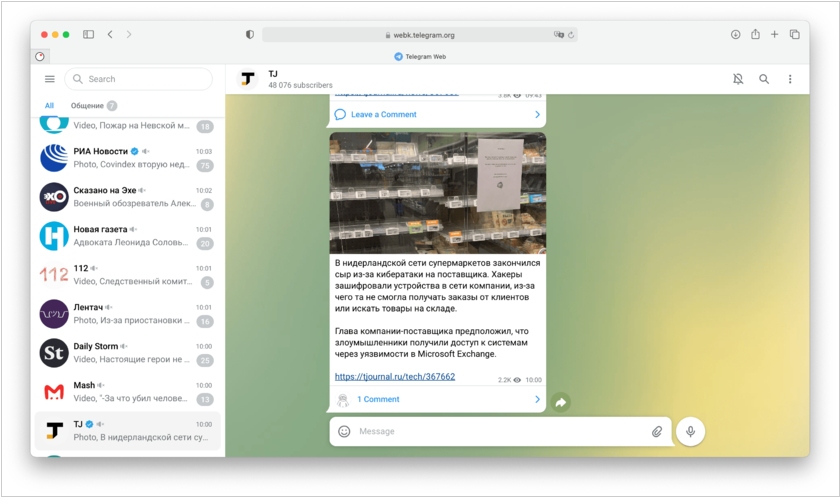This screenshot has height=497, width=840.
Task: Open the Safari share menu
Action: (755, 34)
